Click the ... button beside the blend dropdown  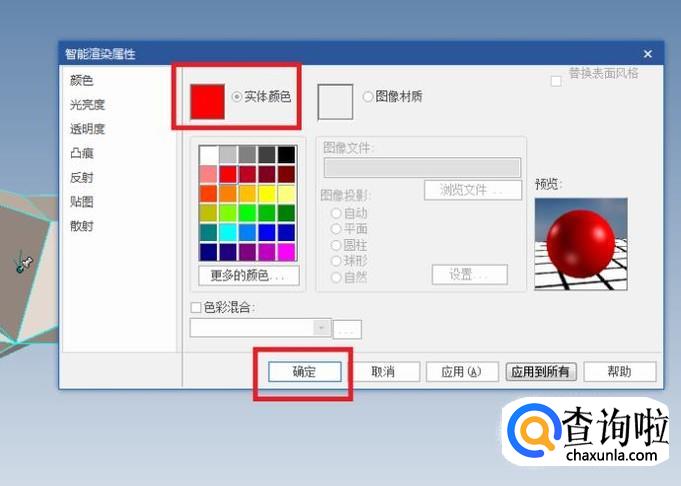point(347,330)
